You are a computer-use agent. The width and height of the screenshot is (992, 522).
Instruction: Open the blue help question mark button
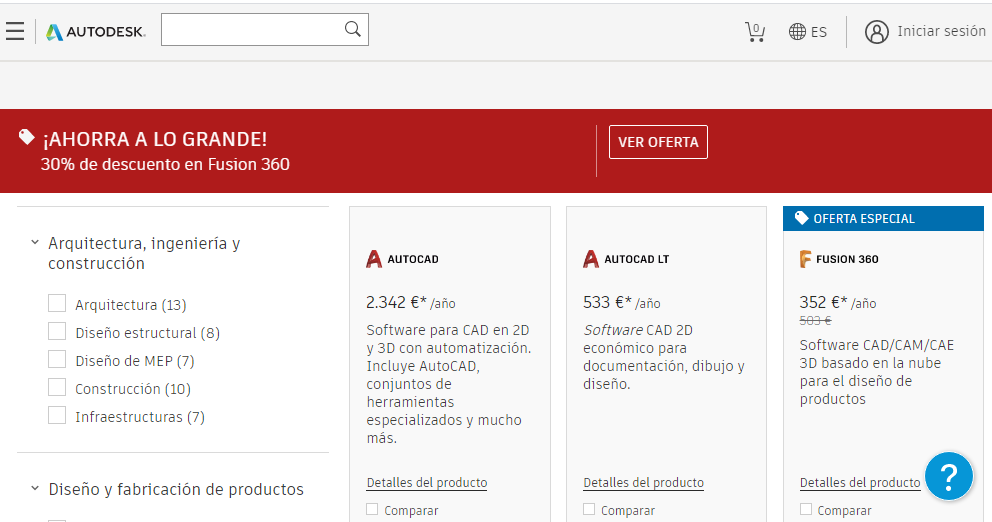pos(948,475)
